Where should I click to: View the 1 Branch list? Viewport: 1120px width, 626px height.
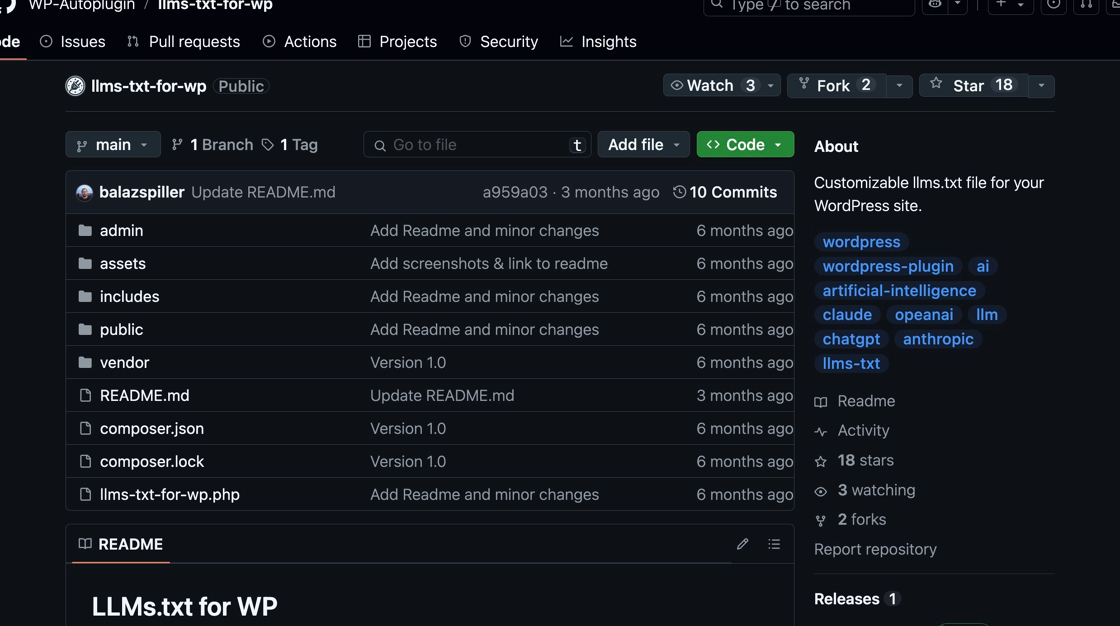coord(212,145)
